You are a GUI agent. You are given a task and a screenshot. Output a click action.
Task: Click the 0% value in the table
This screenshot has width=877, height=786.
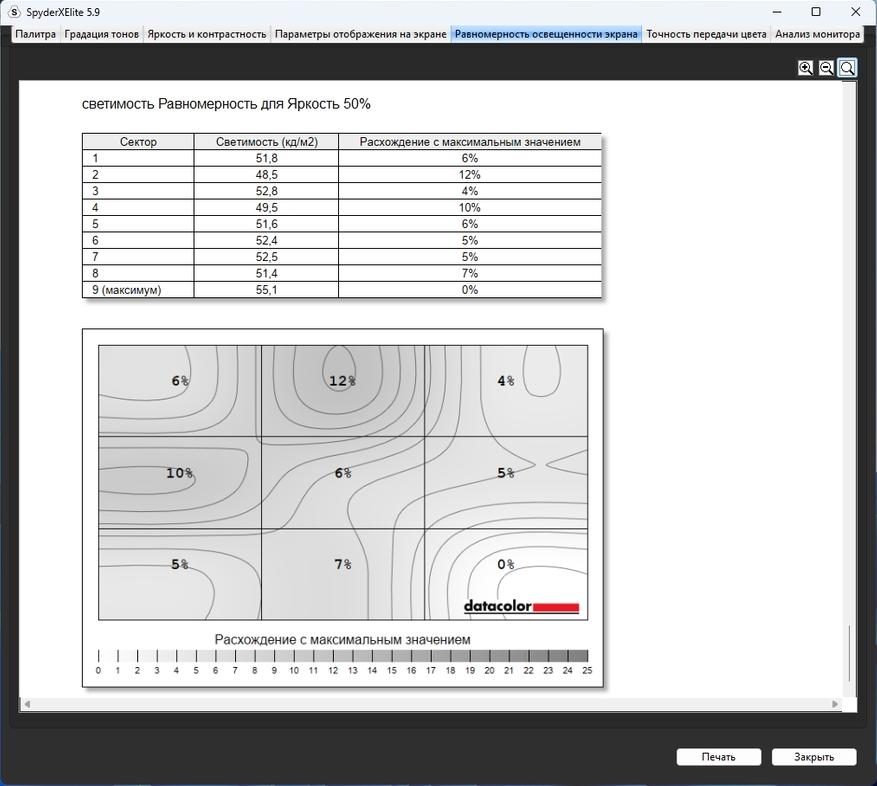click(x=470, y=290)
